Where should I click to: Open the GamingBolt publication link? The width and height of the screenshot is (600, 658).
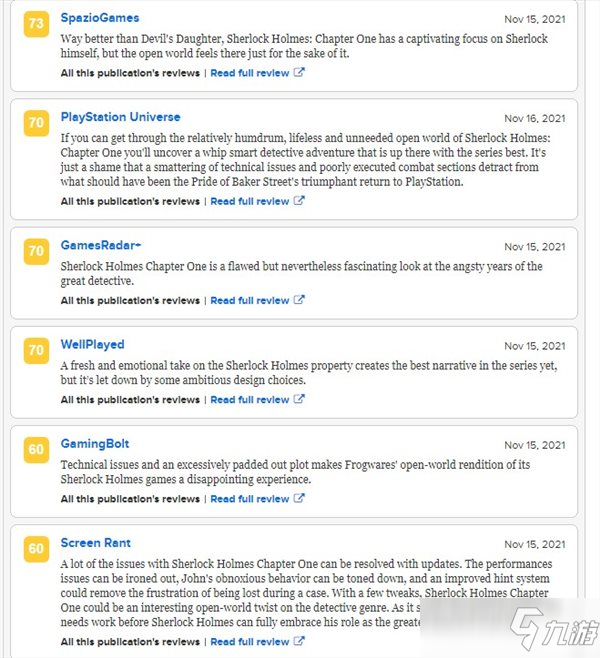tap(95, 444)
